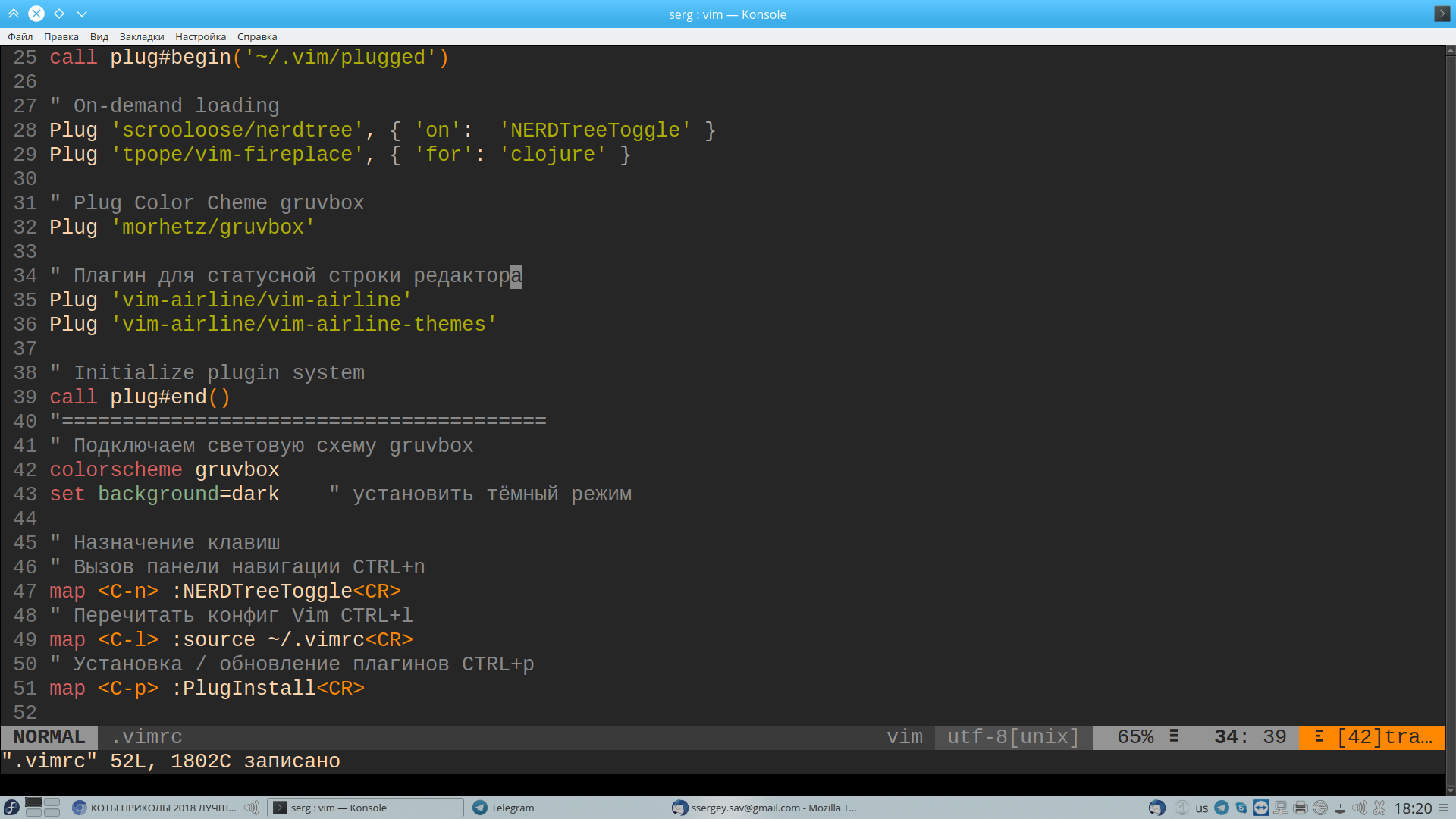Open the Файл menu
The height and width of the screenshot is (819, 1456).
pyautogui.click(x=20, y=36)
